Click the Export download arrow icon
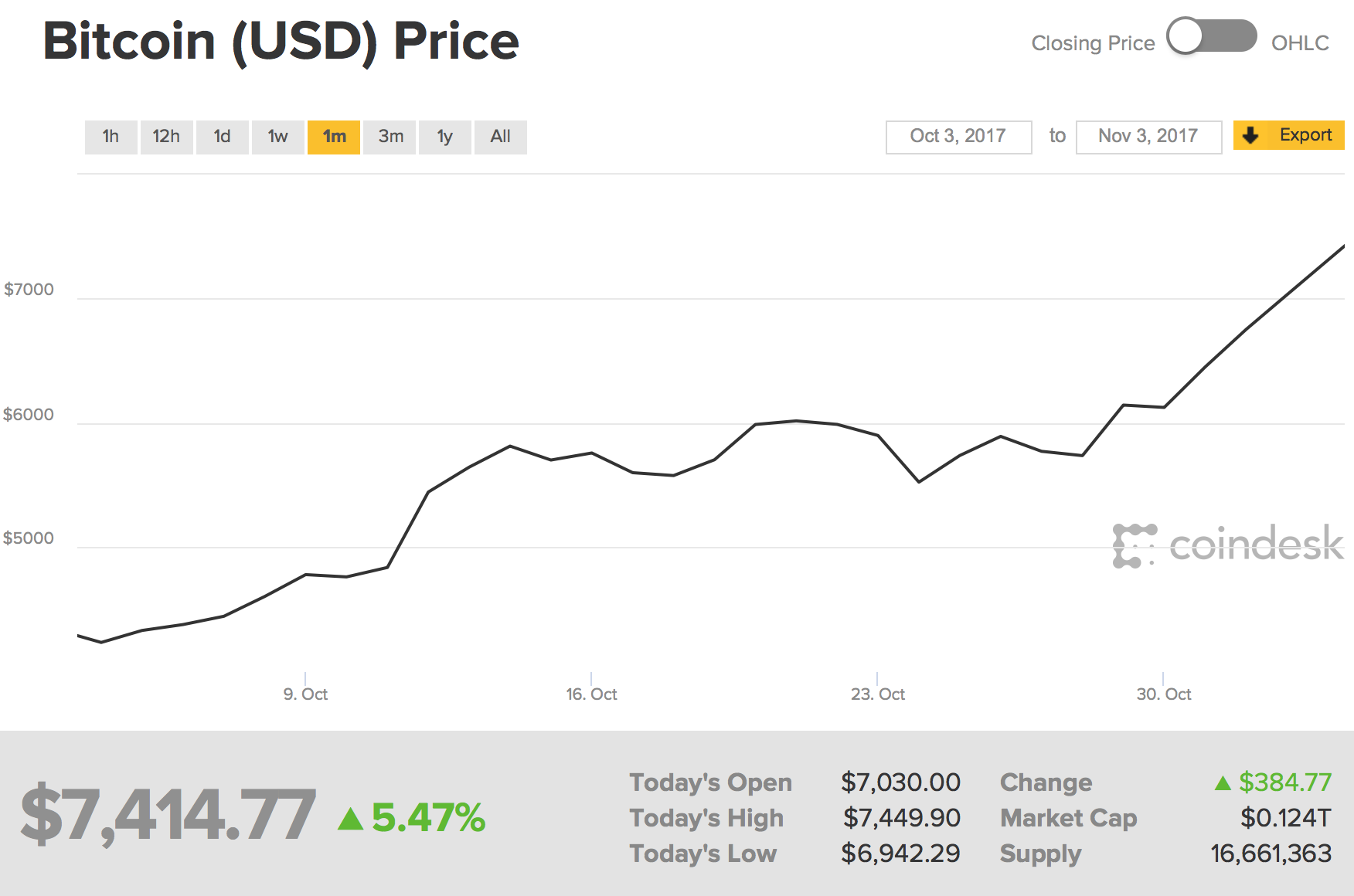The image size is (1354, 896). pyautogui.click(x=1250, y=135)
